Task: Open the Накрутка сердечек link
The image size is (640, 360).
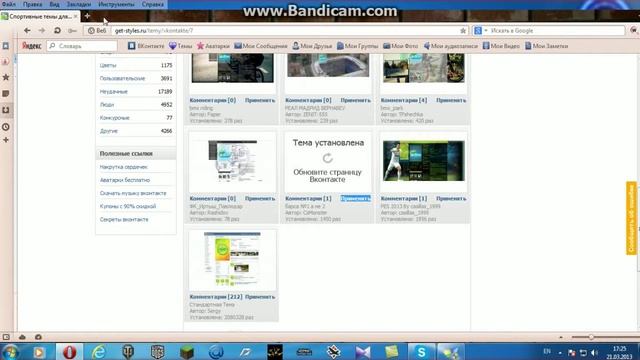Action: (x=123, y=167)
